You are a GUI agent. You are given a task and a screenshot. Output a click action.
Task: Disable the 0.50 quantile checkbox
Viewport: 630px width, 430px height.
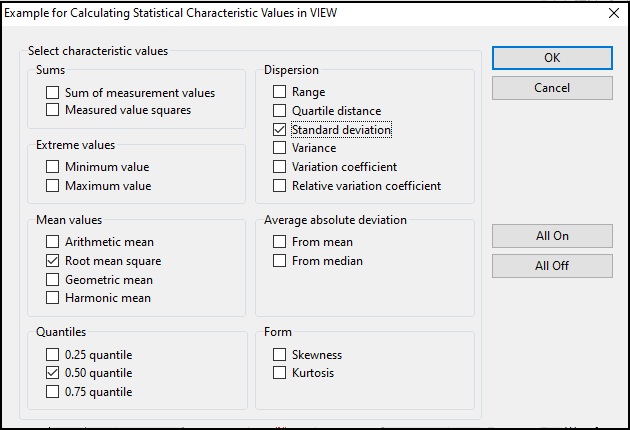[53, 373]
